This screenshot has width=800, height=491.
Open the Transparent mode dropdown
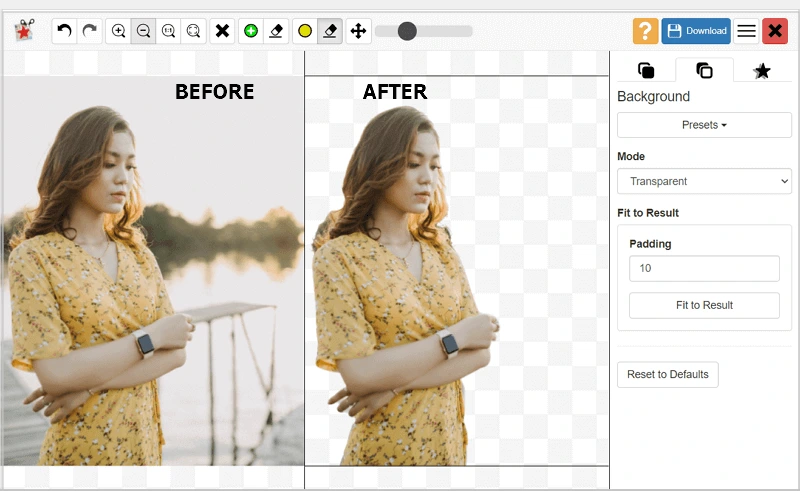pos(704,181)
